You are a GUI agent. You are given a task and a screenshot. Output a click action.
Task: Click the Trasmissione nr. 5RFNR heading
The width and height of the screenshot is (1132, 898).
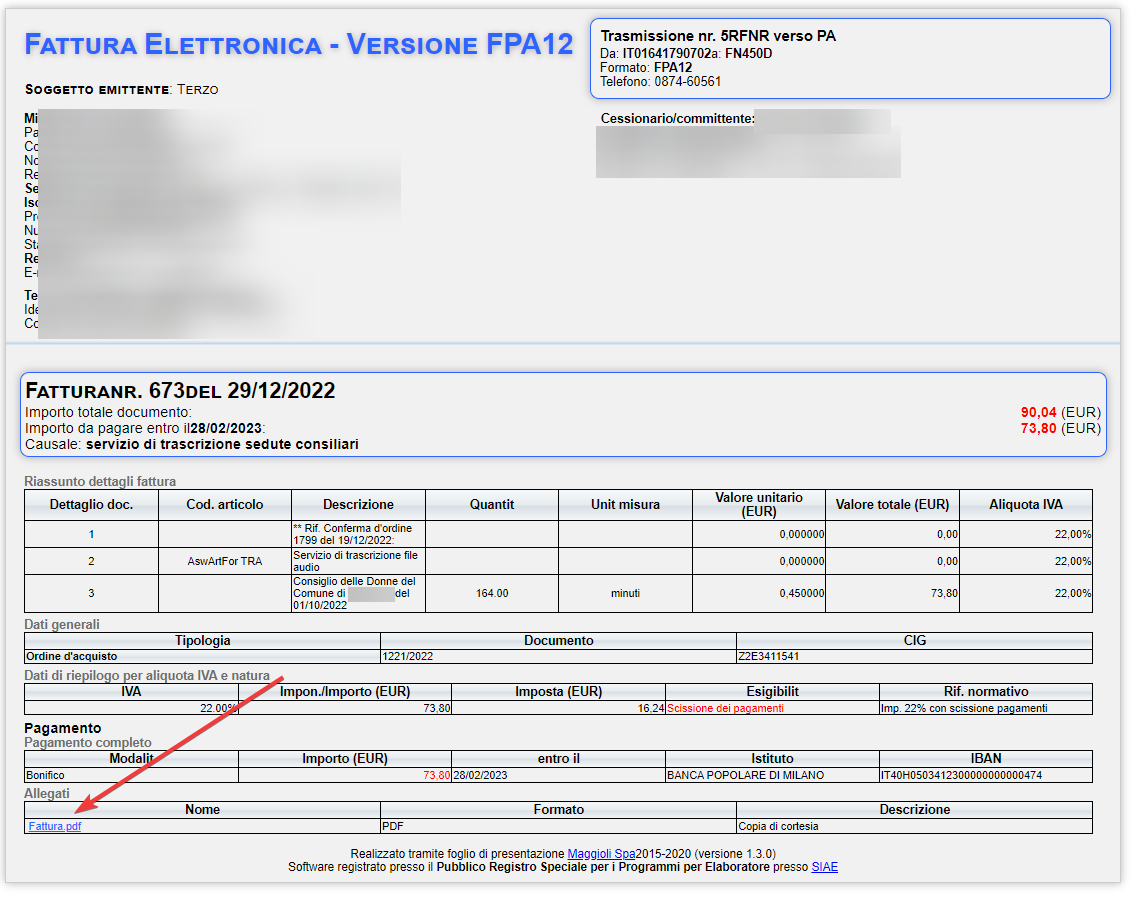718,36
